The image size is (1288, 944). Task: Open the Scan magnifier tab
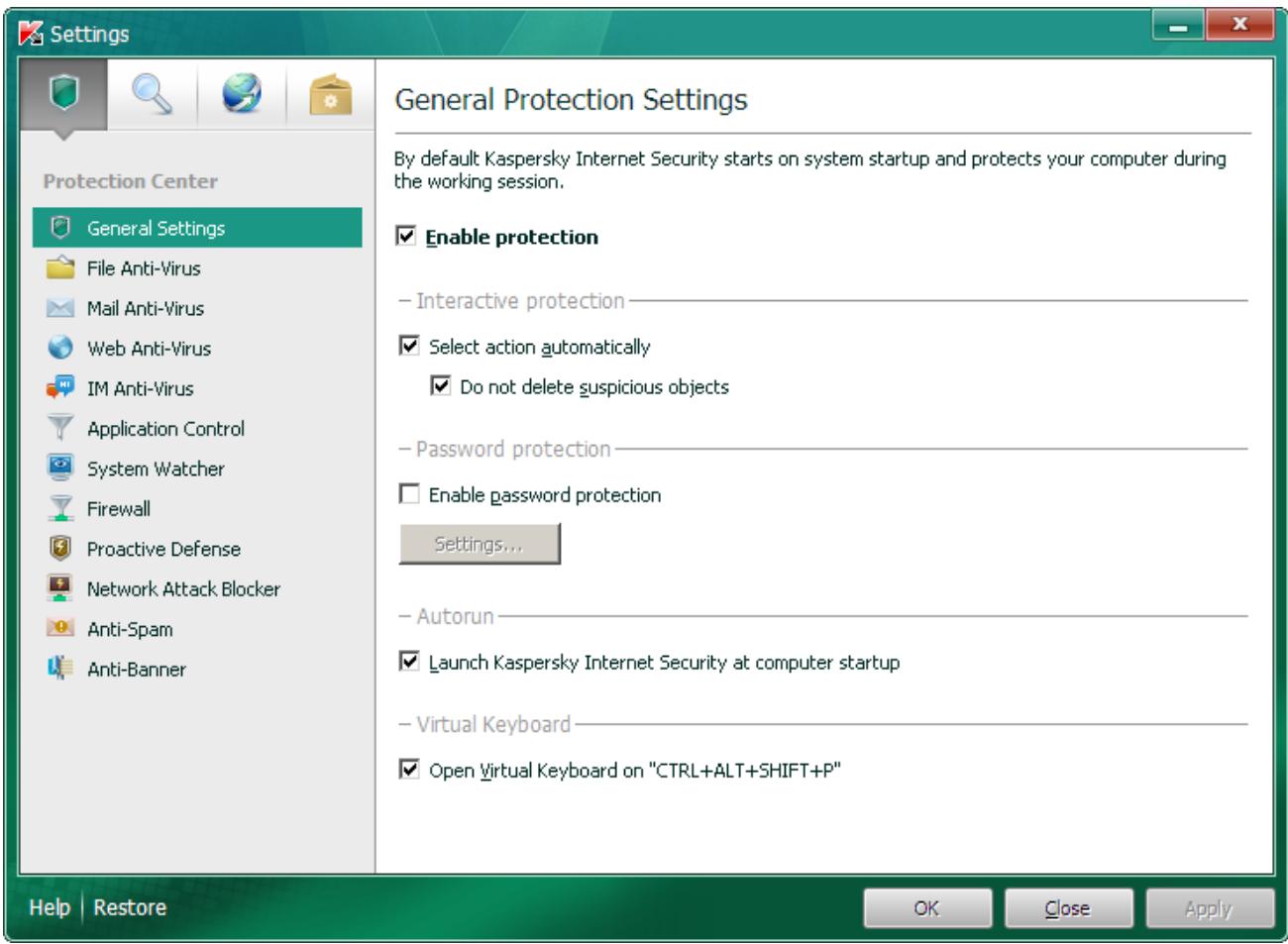(x=152, y=95)
